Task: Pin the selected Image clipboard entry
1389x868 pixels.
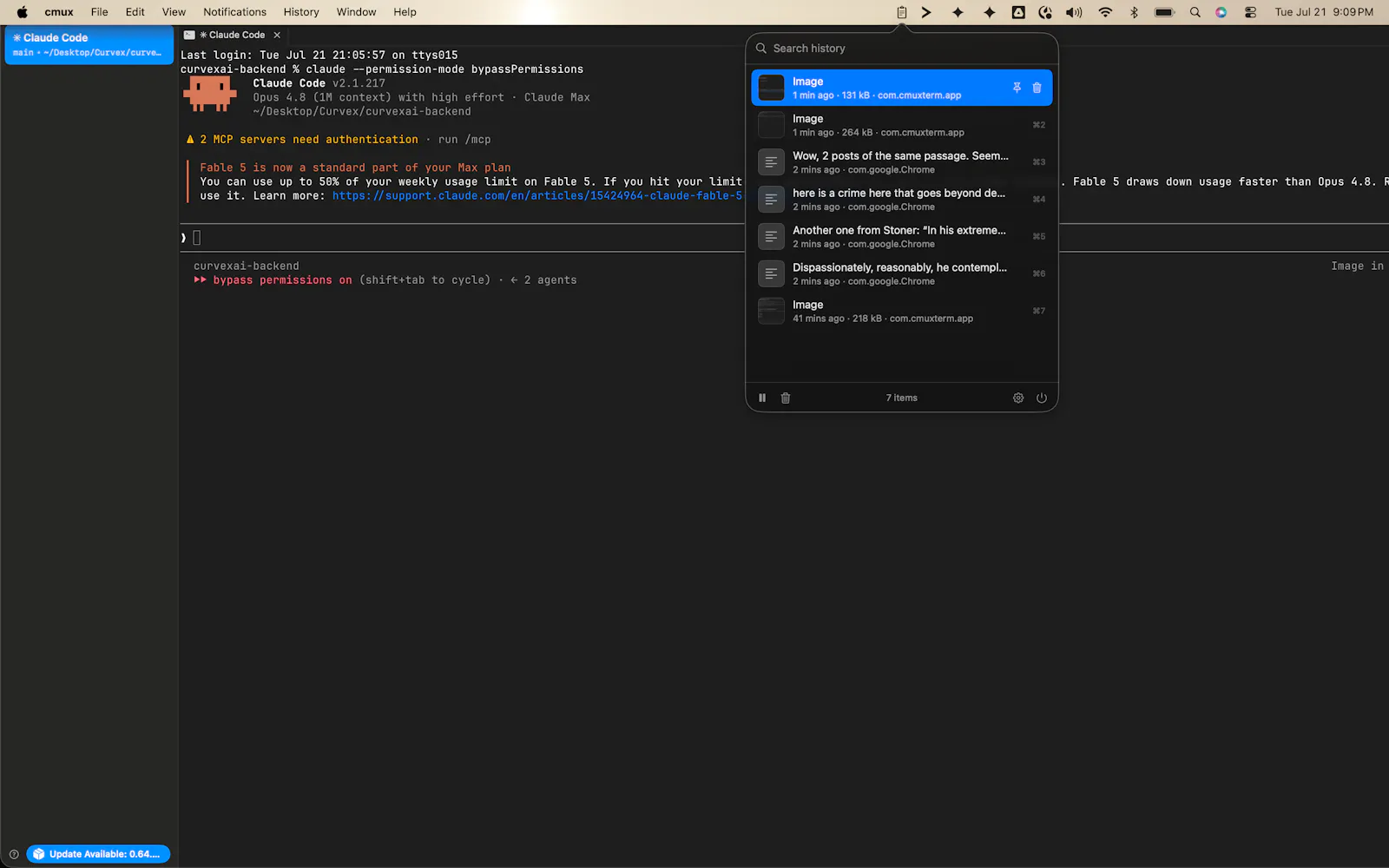Action: pos(1017,88)
